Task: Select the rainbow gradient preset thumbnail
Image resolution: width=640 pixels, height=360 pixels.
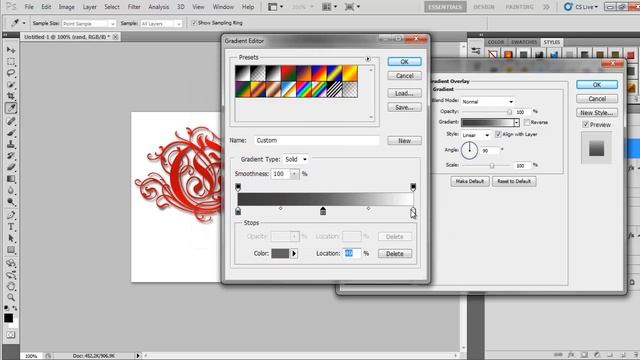Action: tap(304, 89)
